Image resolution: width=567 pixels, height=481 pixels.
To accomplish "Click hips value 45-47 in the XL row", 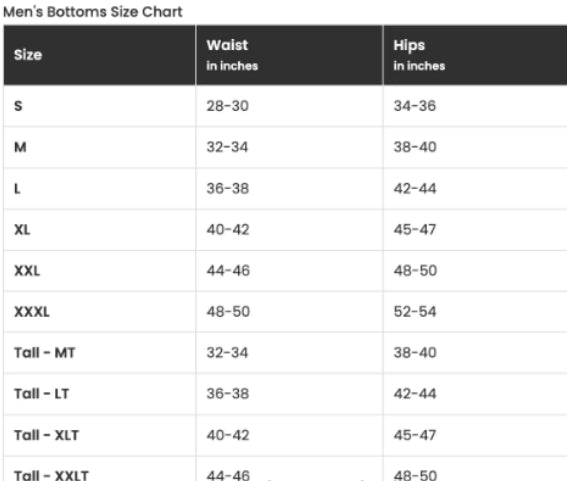I will 415,230.
